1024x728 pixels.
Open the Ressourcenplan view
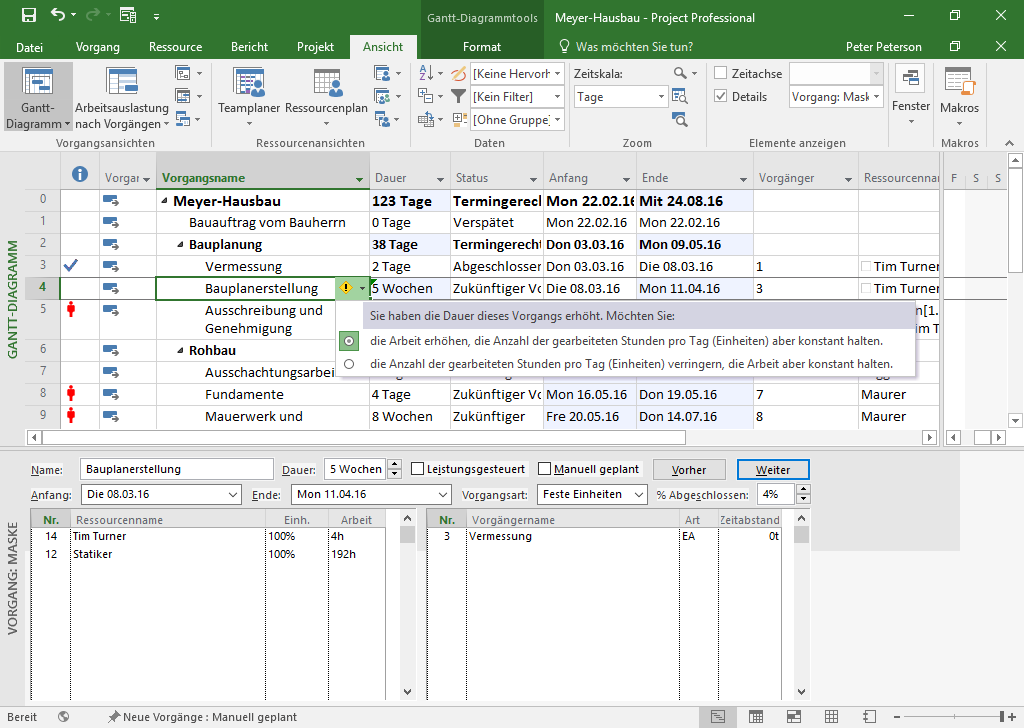327,98
